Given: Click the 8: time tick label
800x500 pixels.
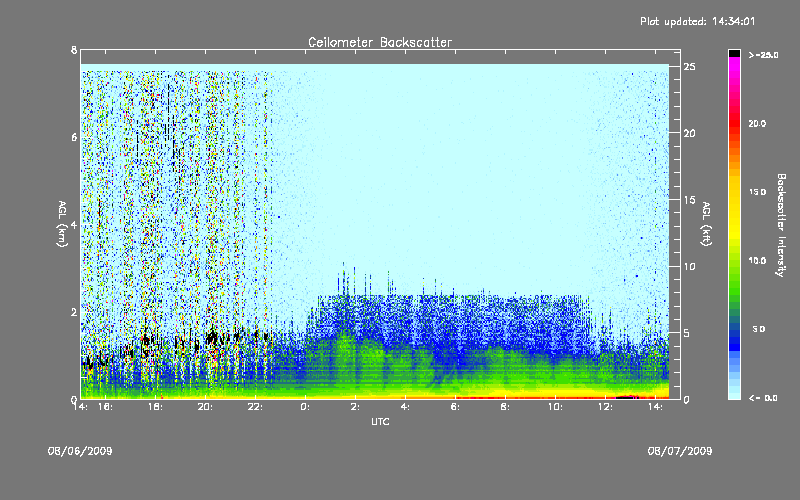Looking at the screenshot, I should point(505,407).
